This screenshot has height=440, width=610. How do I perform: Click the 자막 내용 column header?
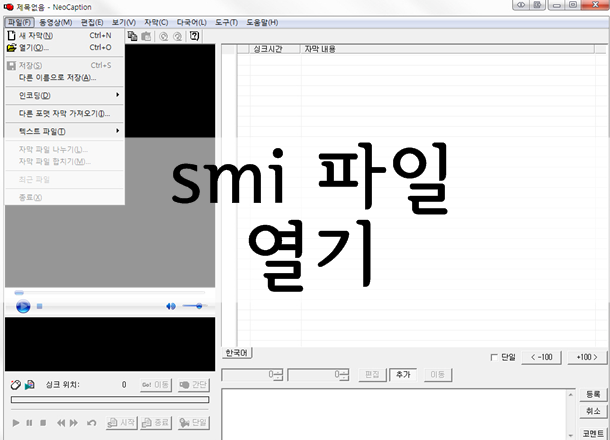pos(447,49)
